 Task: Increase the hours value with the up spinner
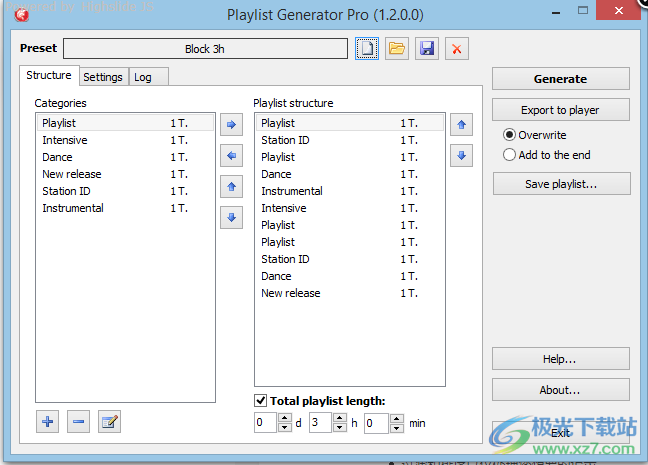click(x=340, y=418)
